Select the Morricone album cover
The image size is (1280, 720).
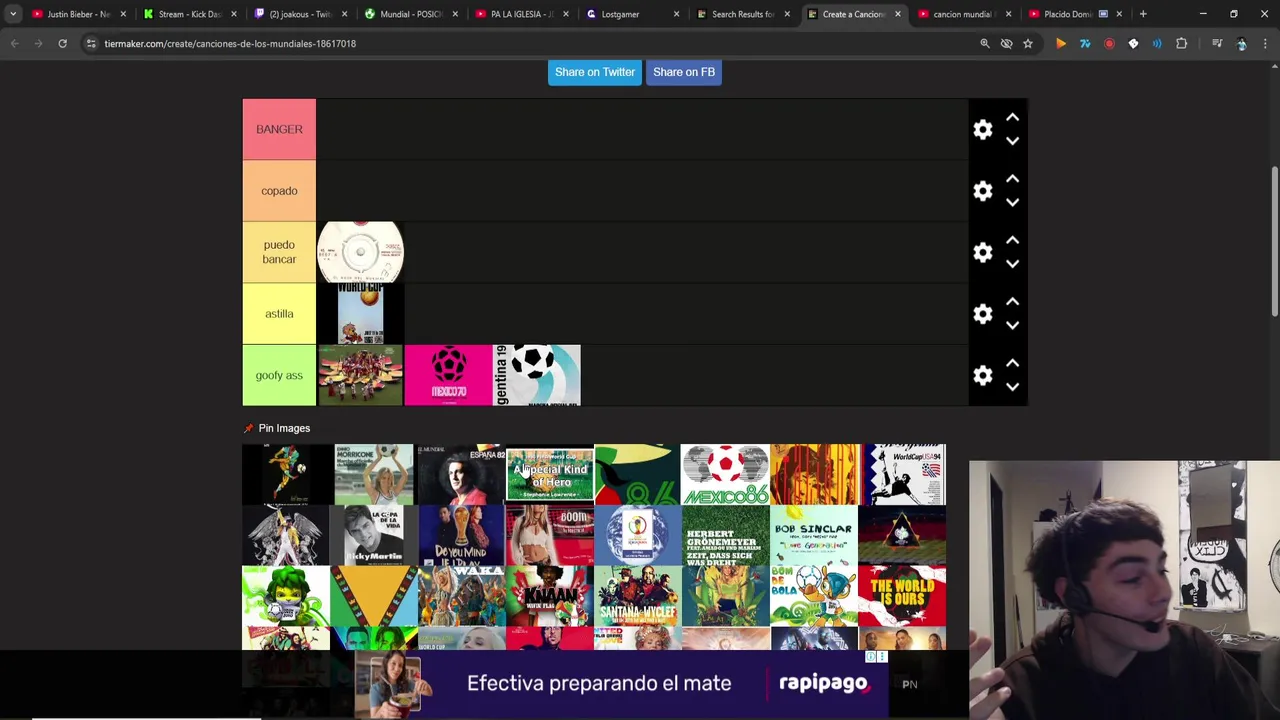click(373, 474)
